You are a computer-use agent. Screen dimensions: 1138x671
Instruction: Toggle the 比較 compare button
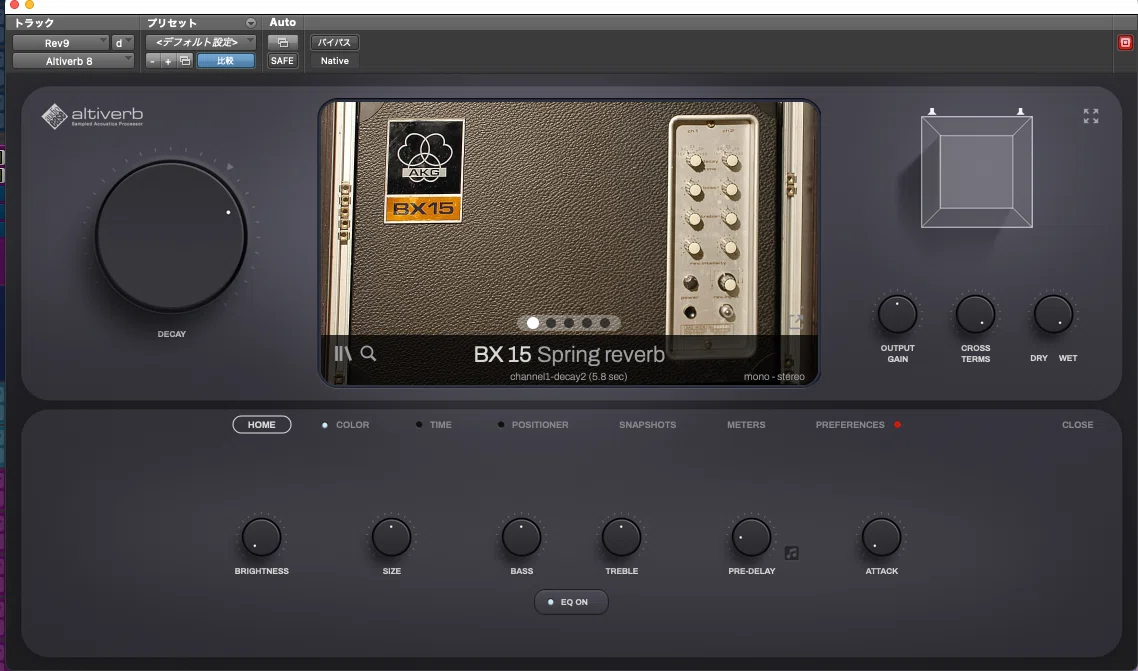[x=226, y=61]
